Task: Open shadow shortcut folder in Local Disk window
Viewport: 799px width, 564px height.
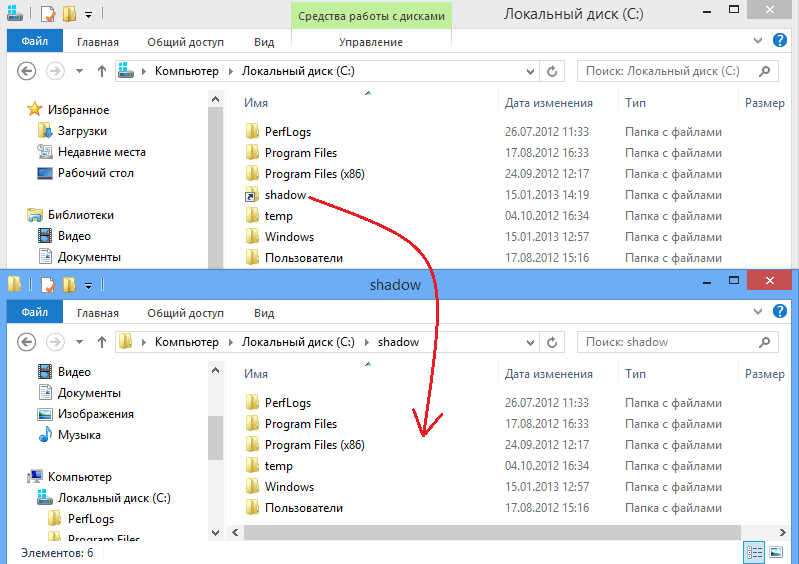Action: (285, 195)
